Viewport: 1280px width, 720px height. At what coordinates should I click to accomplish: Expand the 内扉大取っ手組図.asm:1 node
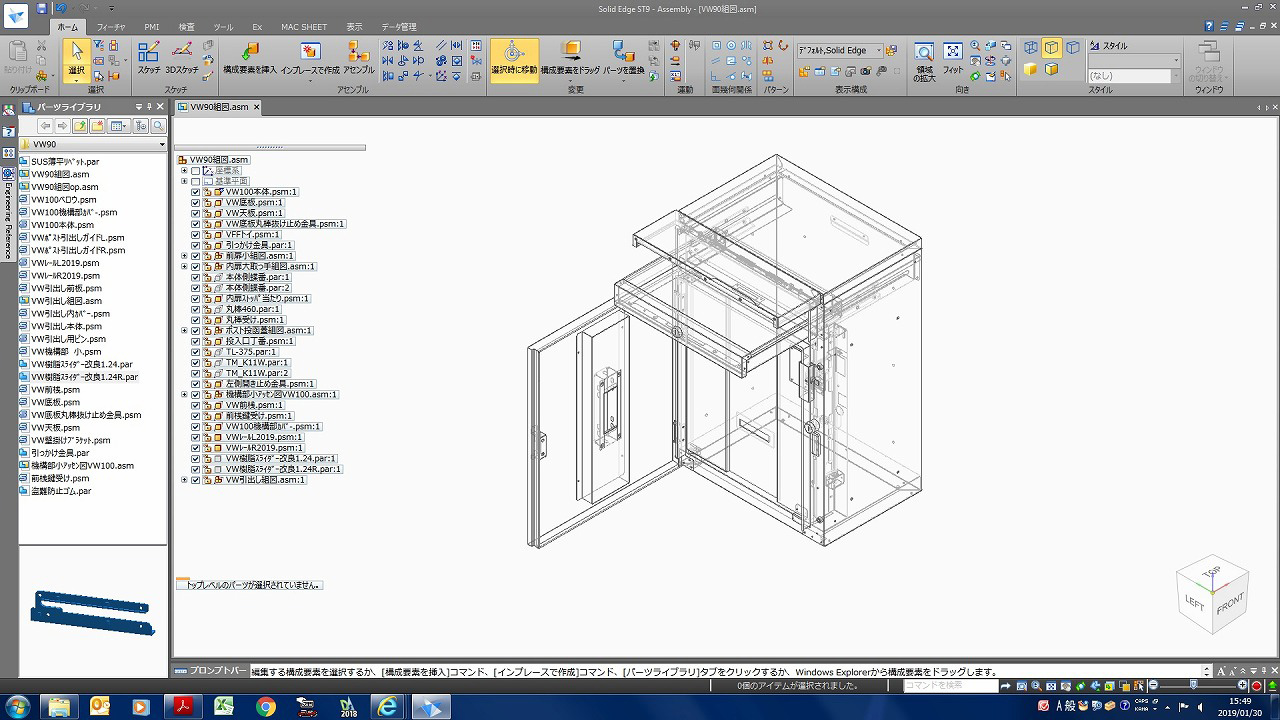pos(184,267)
